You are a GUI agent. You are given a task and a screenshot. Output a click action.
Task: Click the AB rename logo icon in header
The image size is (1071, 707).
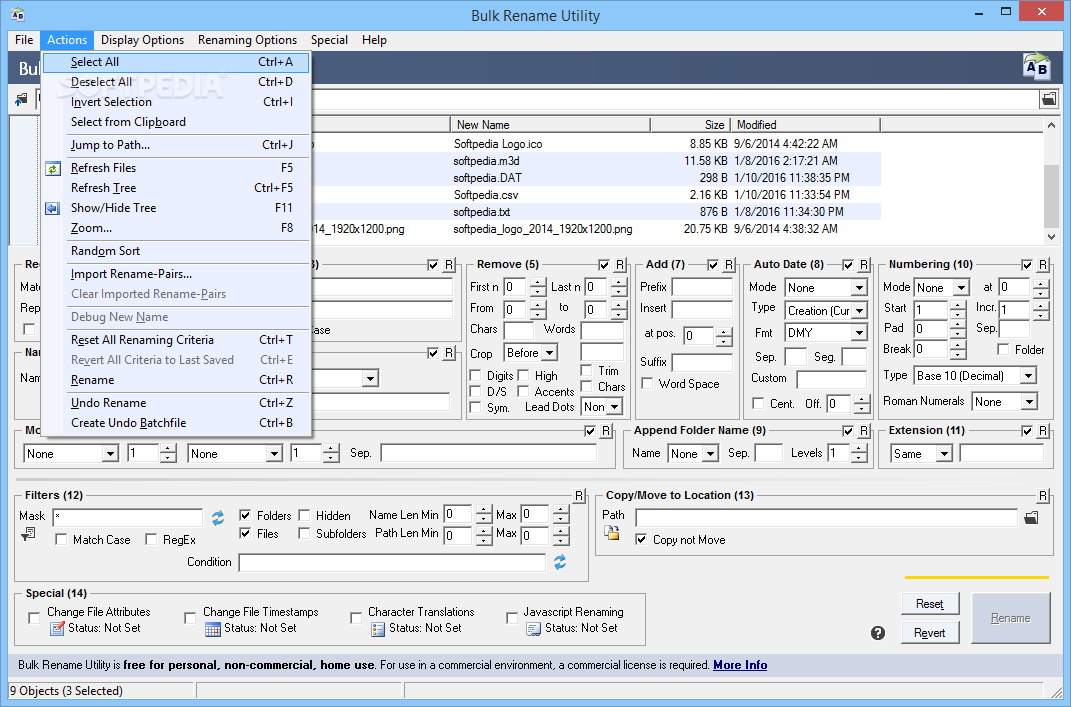pos(1036,66)
